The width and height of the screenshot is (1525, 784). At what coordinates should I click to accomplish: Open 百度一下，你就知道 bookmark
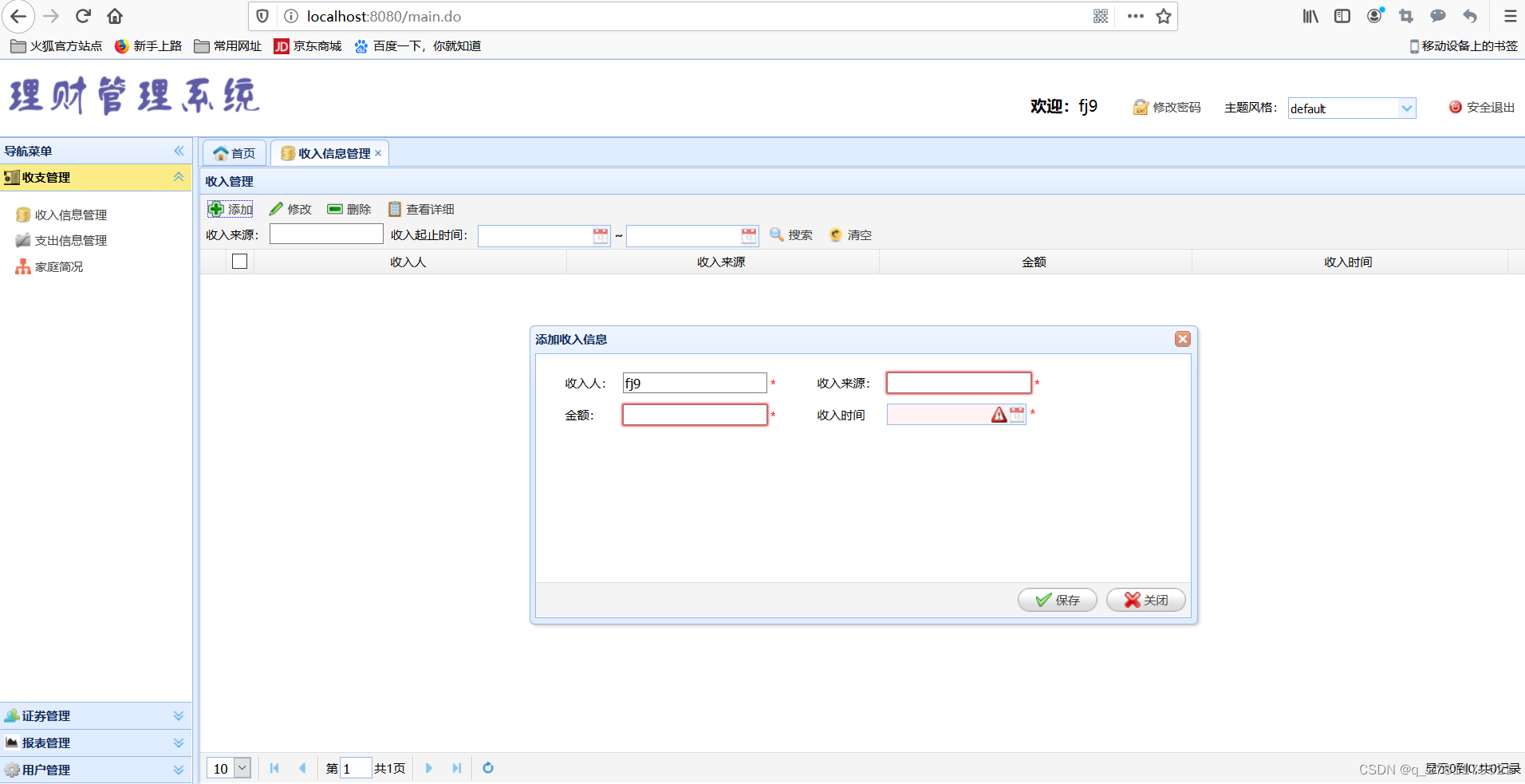coord(418,46)
